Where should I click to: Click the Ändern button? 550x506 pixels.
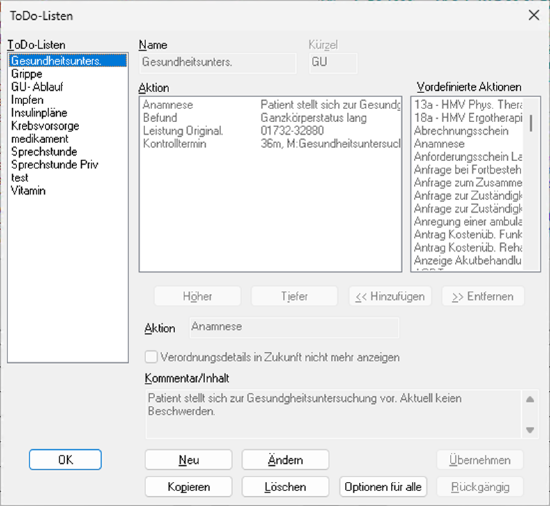[286, 460]
